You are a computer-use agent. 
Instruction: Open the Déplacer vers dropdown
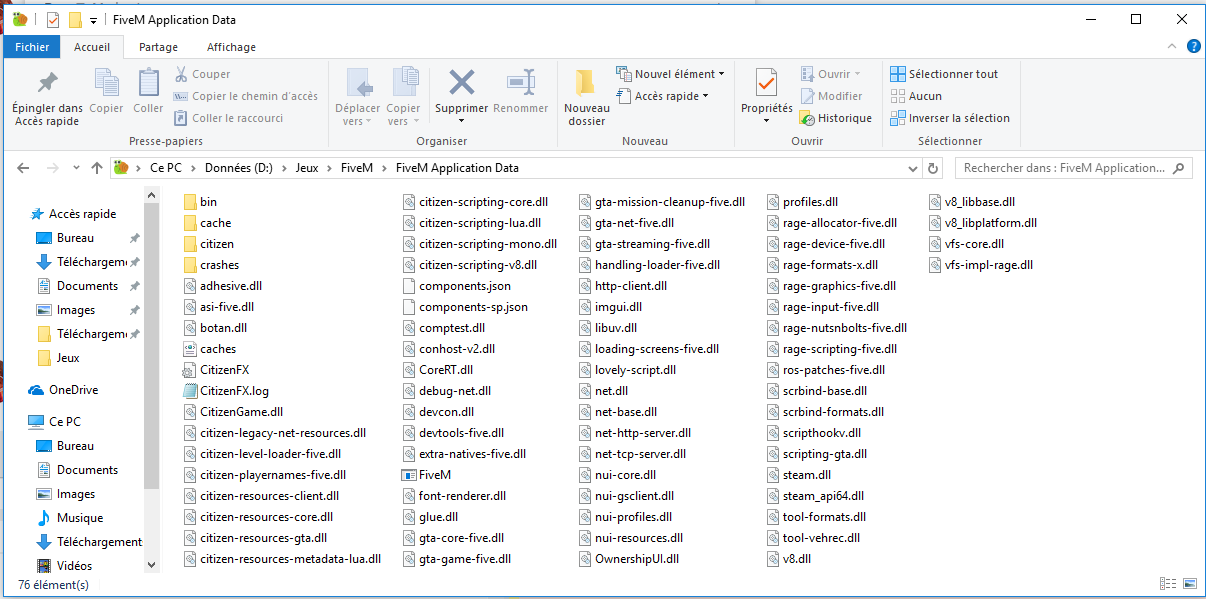click(357, 98)
